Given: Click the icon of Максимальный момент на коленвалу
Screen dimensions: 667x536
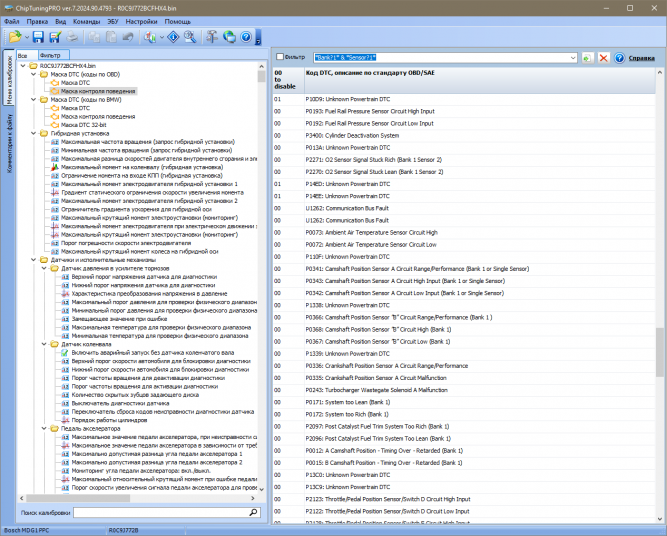Looking at the screenshot, I should click(x=55, y=167).
